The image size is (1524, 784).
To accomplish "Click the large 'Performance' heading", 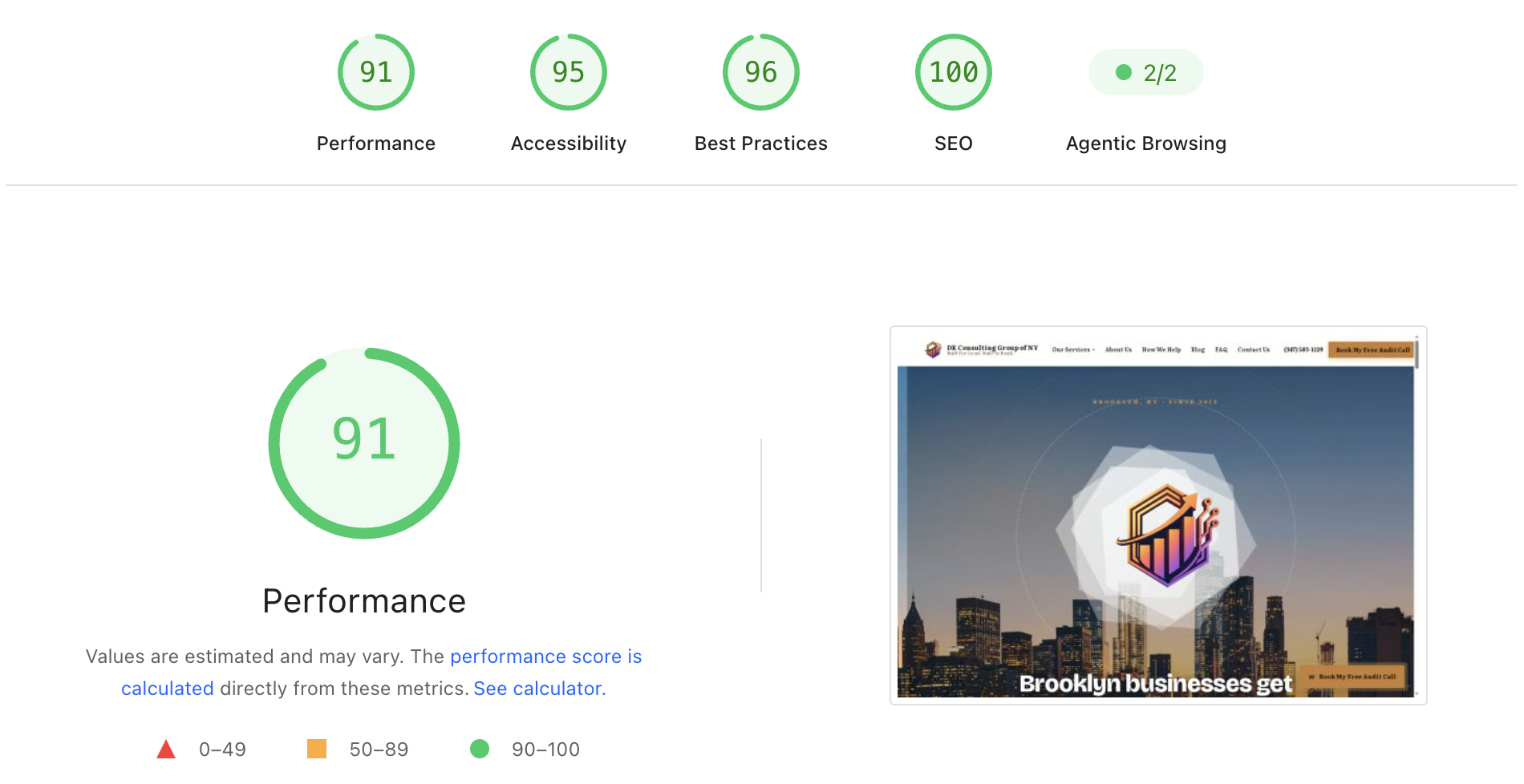I will [x=364, y=601].
